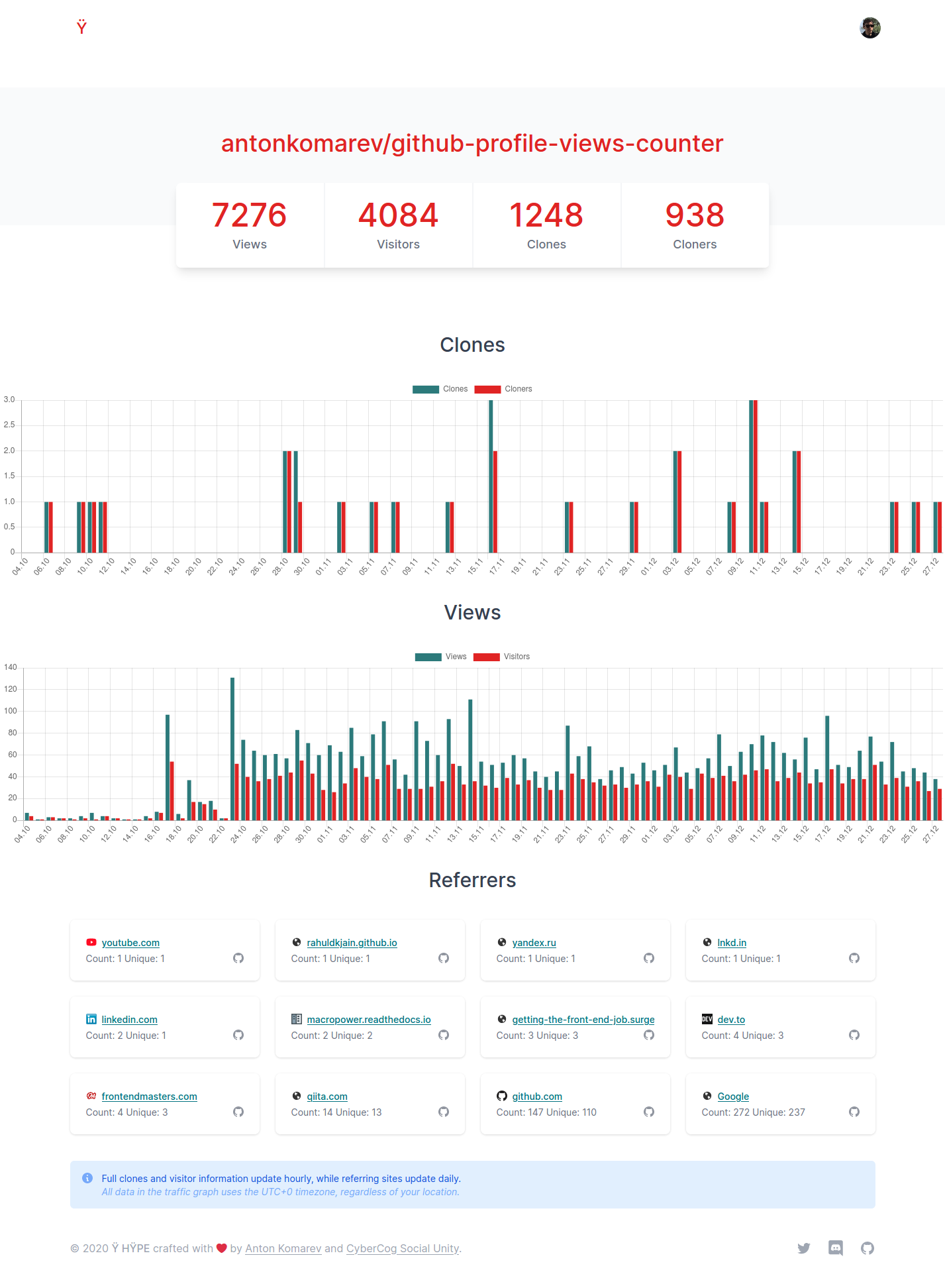Screen dimensions: 945x1288
Task: Open macropower.readthedocs.io referrer link
Action: pyautogui.click(x=369, y=1020)
